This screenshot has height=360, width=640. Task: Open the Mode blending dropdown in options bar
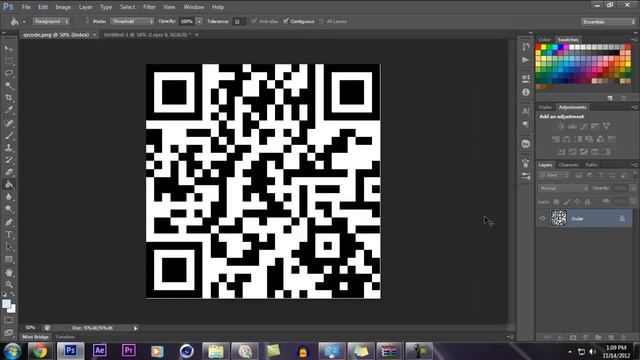pyautogui.click(x=131, y=21)
